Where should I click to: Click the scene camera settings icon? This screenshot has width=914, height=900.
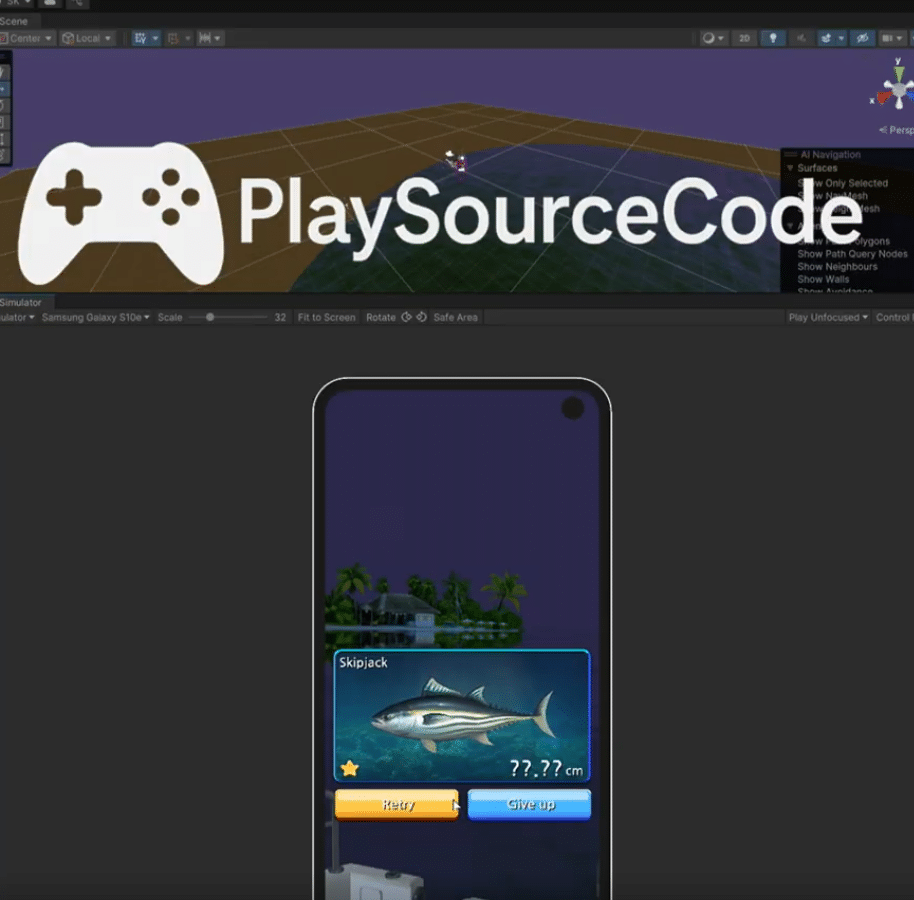click(x=888, y=38)
